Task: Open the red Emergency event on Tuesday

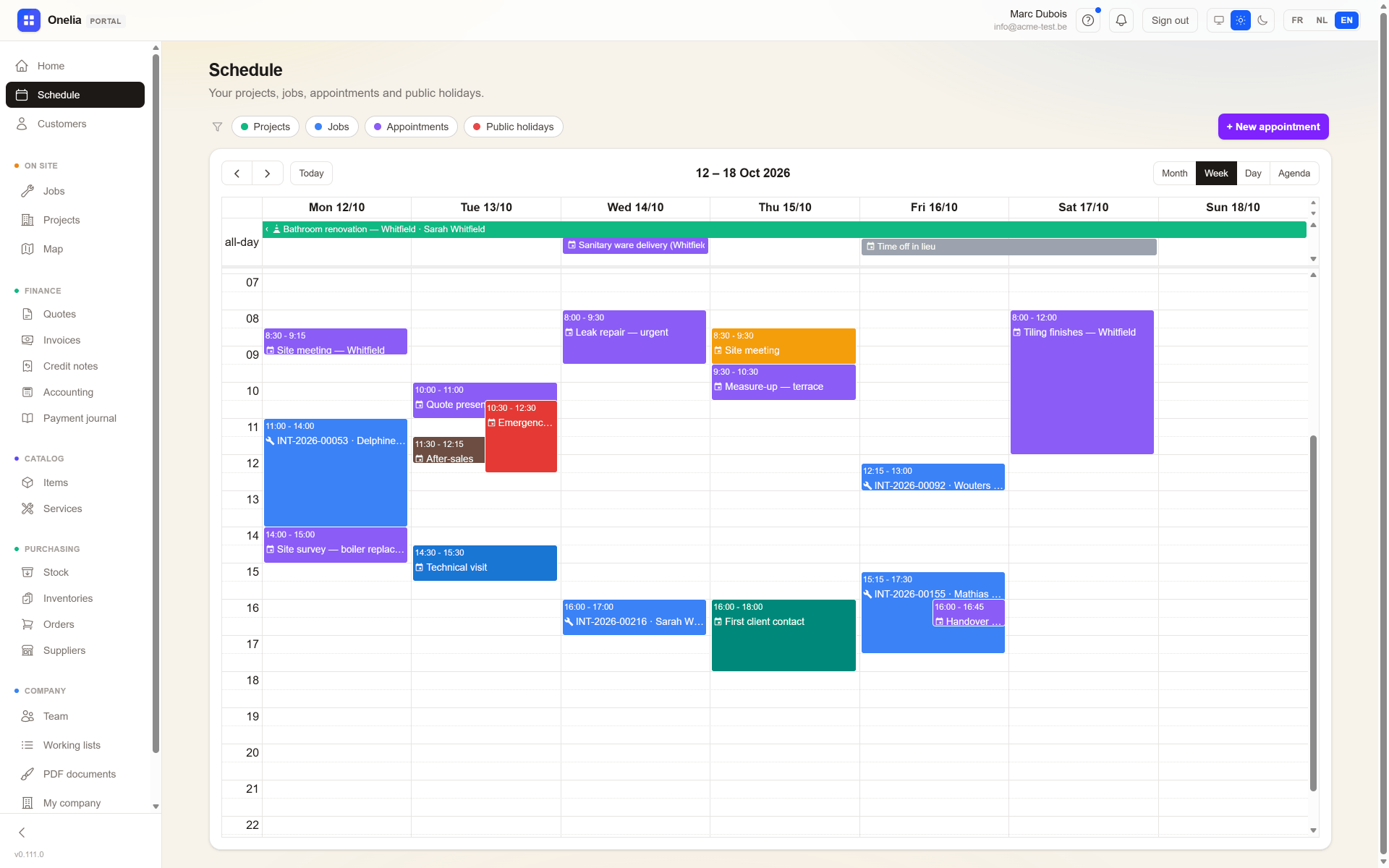Action: (x=521, y=437)
